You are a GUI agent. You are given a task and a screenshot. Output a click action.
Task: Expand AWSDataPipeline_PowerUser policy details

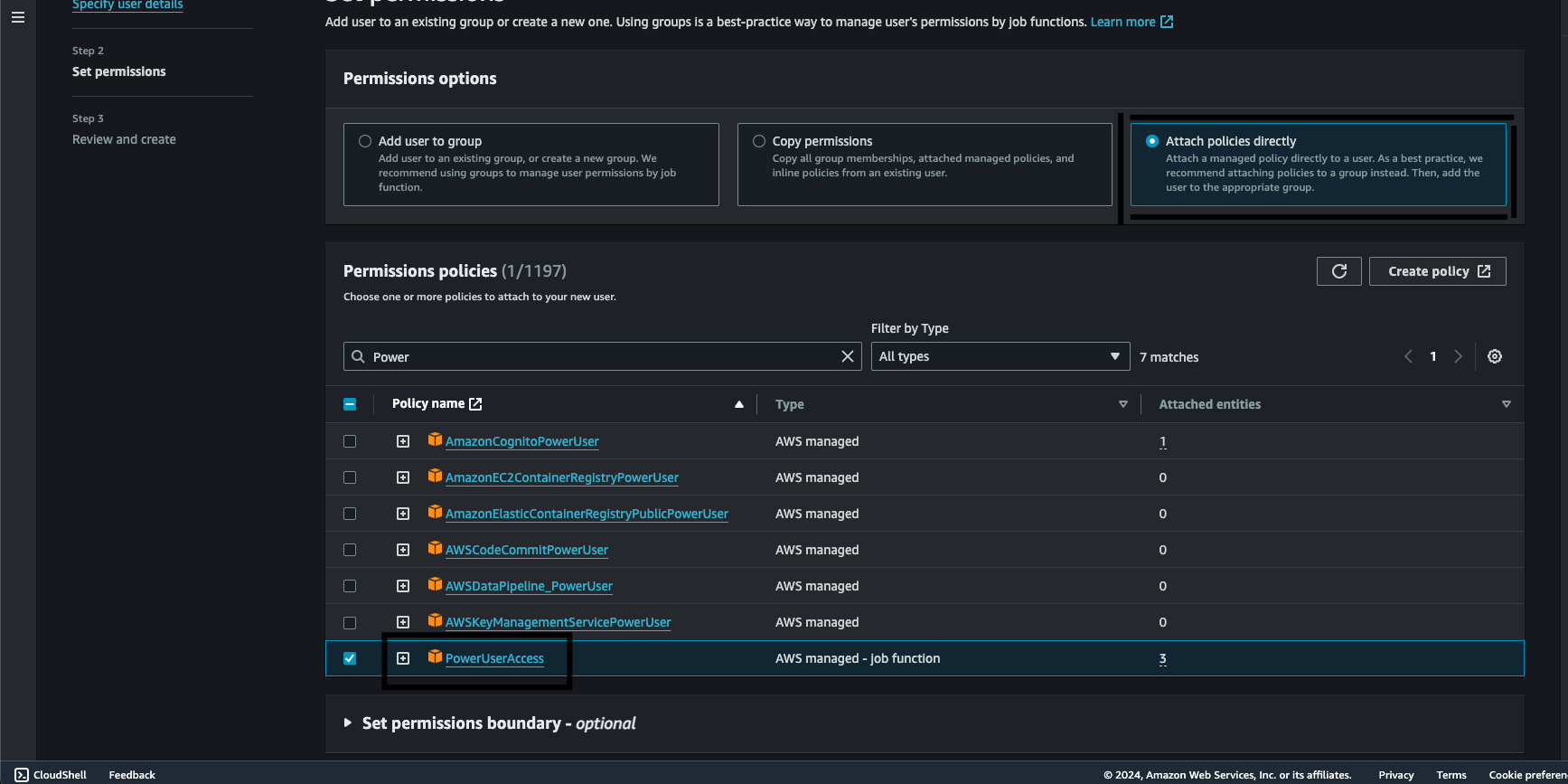click(403, 586)
